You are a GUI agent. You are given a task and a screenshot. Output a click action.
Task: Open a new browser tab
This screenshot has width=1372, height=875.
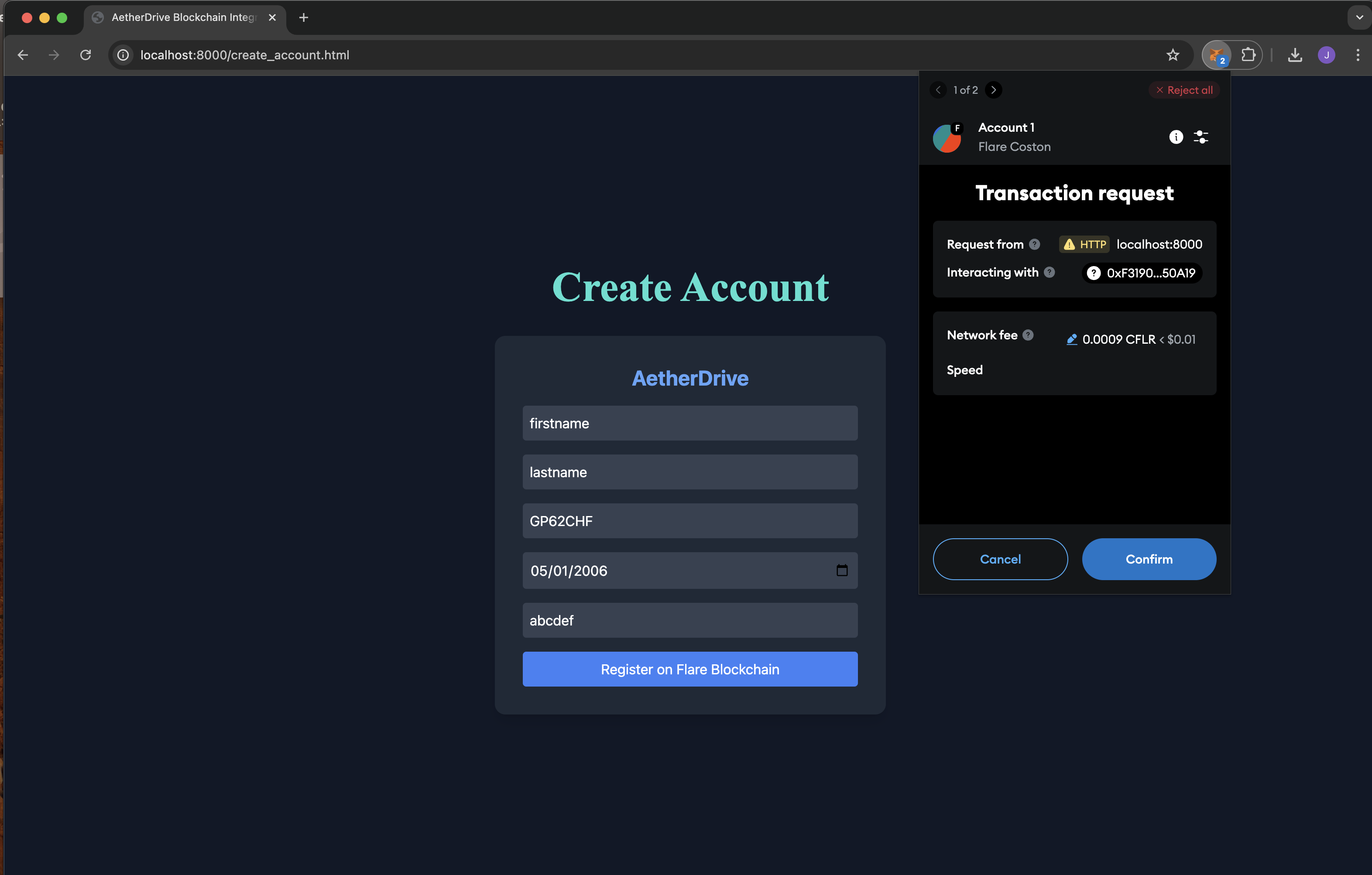[x=304, y=17]
